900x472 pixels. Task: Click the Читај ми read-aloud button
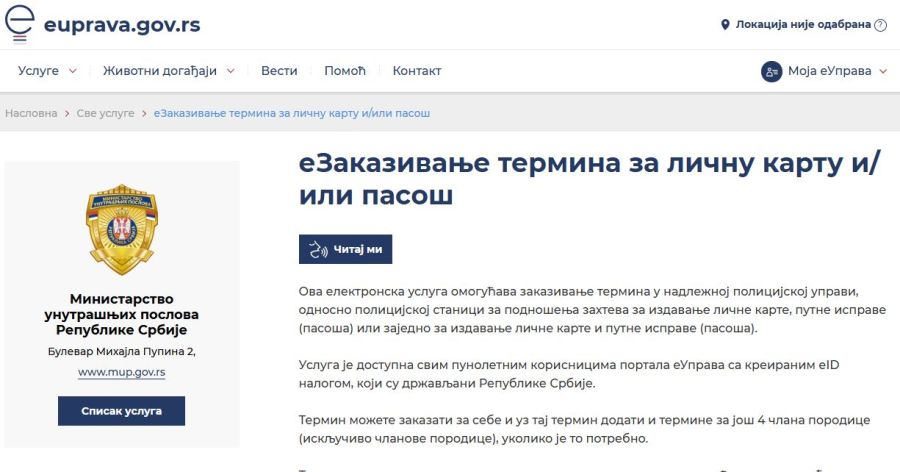tap(346, 249)
